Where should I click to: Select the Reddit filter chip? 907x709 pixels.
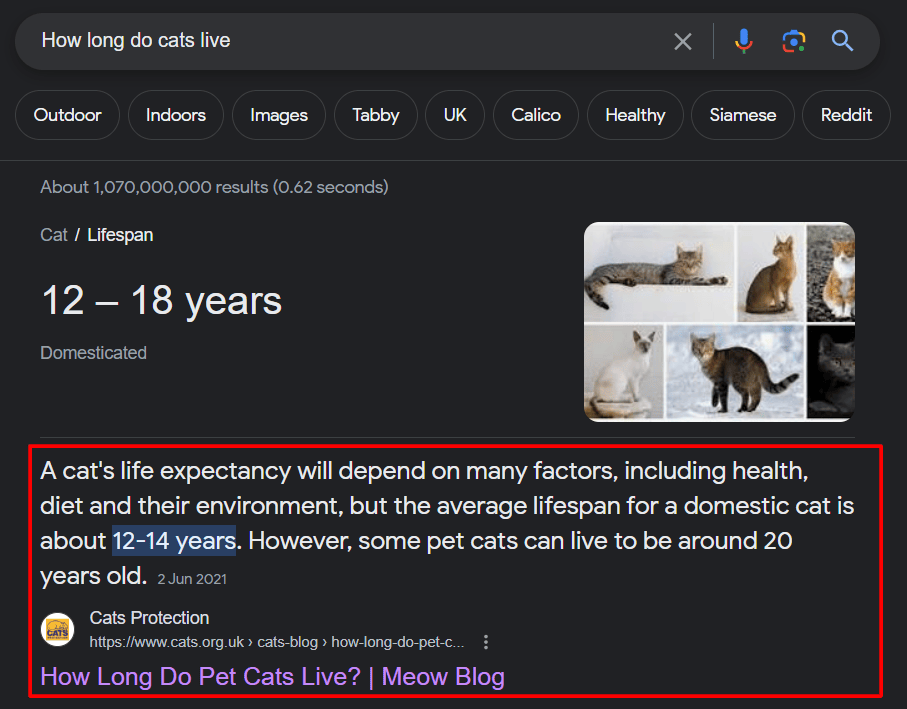click(846, 115)
